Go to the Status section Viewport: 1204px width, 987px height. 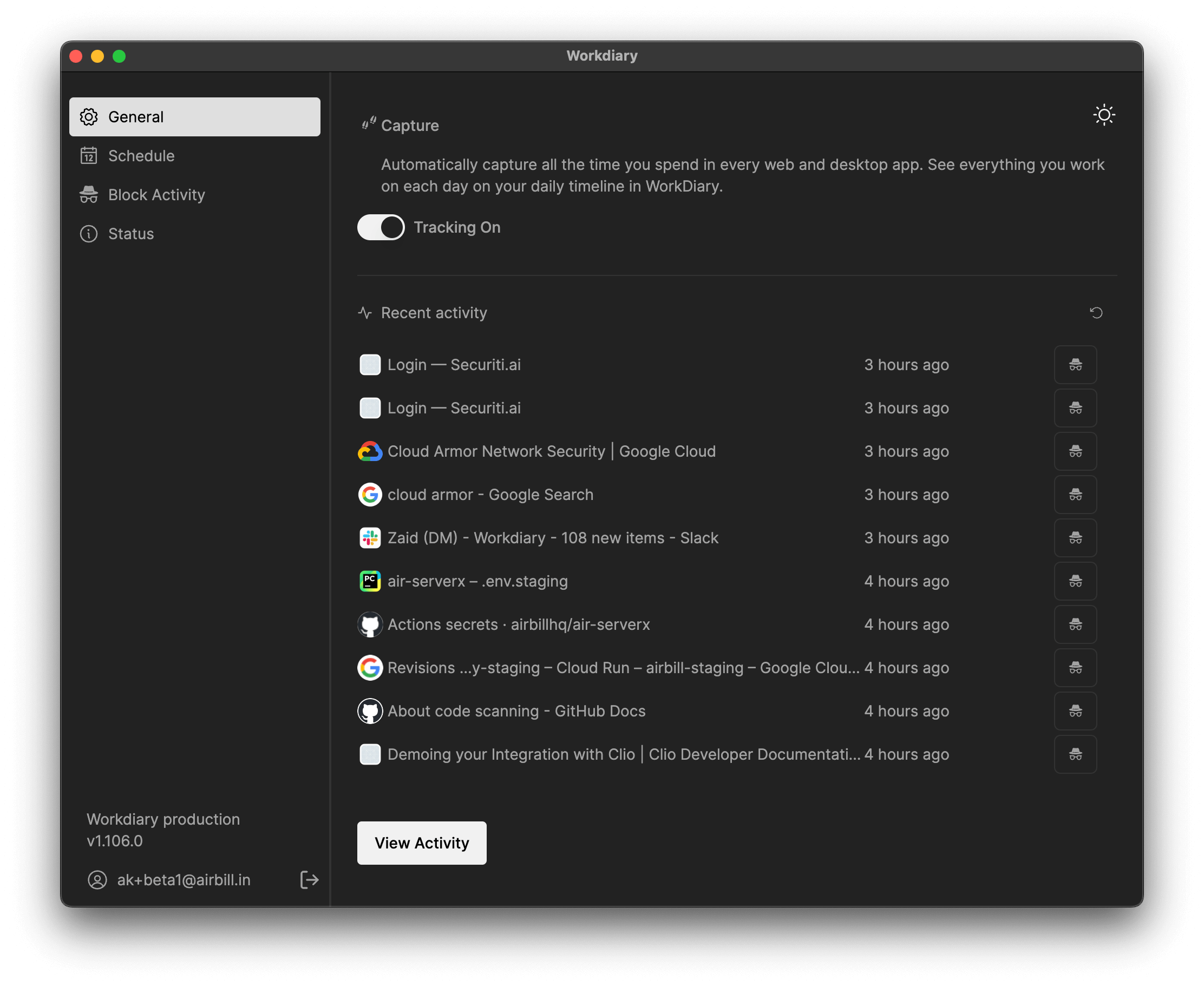tap(131, 234)
